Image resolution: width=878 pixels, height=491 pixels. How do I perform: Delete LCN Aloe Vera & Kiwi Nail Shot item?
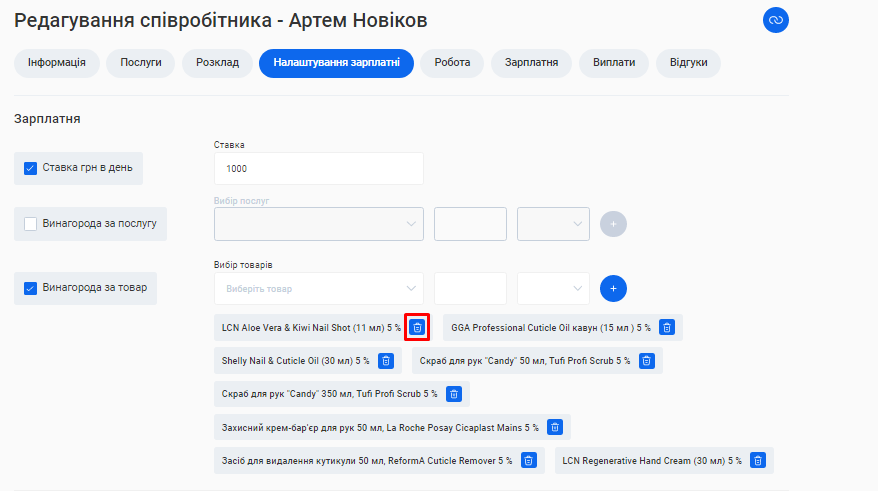(x=417, y=327)
